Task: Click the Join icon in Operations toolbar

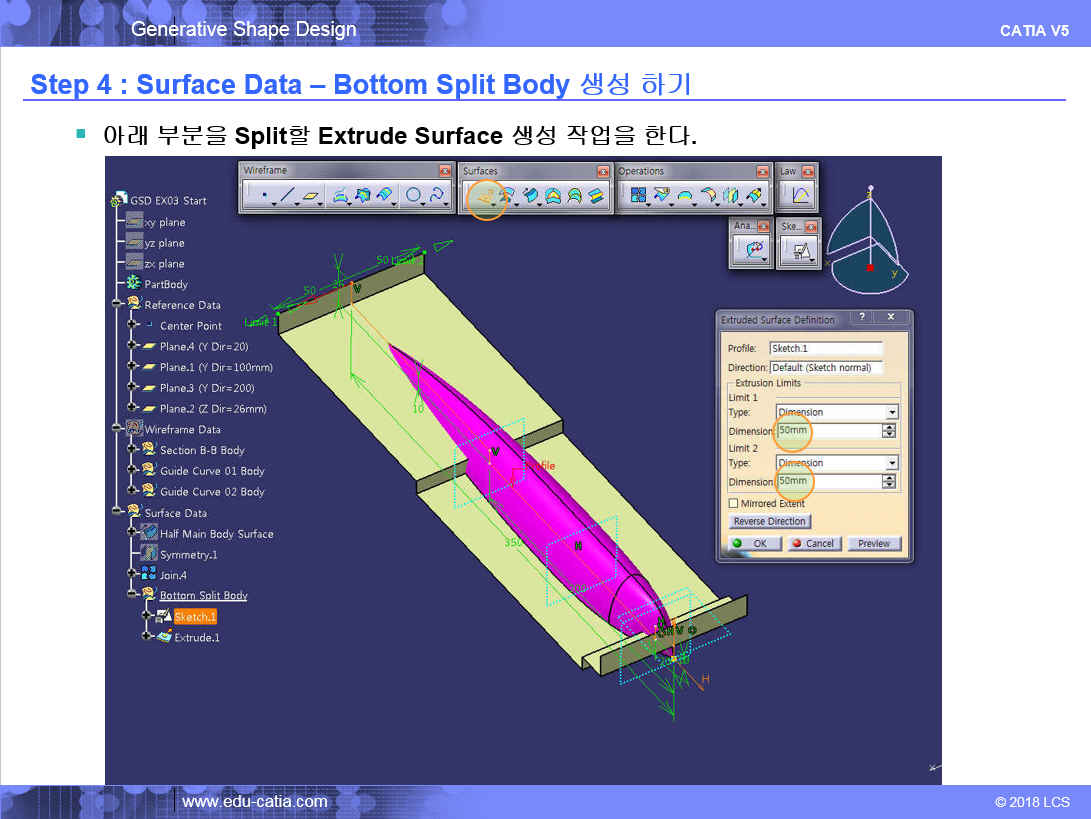Action: (635, 197)
